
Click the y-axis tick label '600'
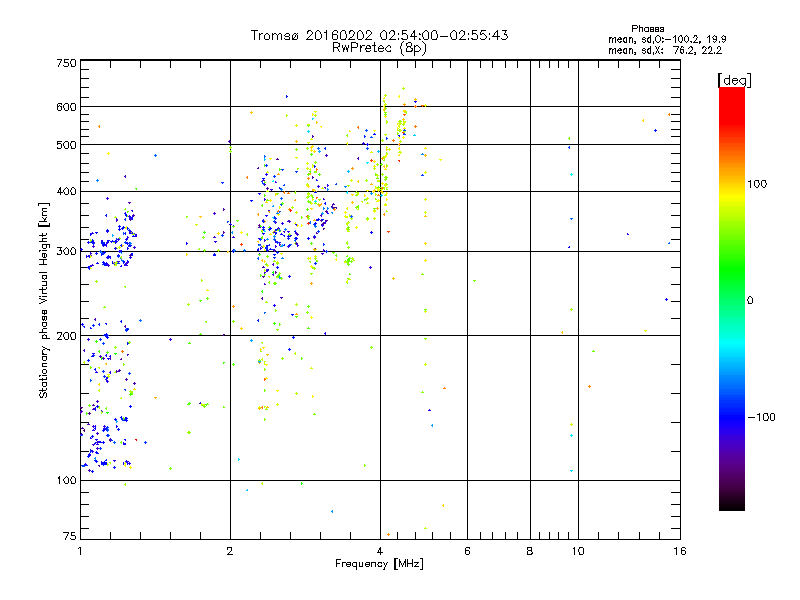(66, 107)
